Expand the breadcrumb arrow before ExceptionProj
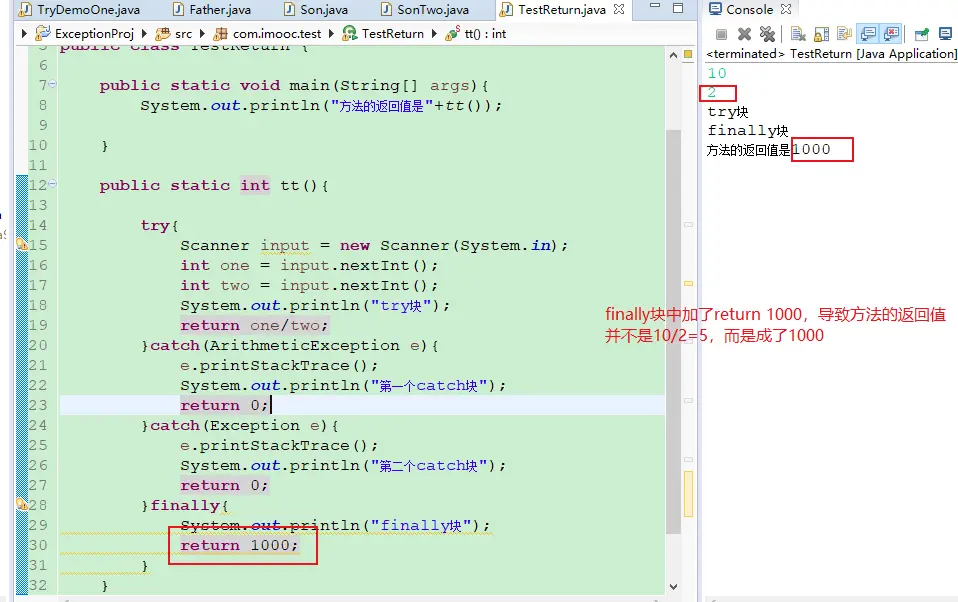 click(x=24, y=34)
